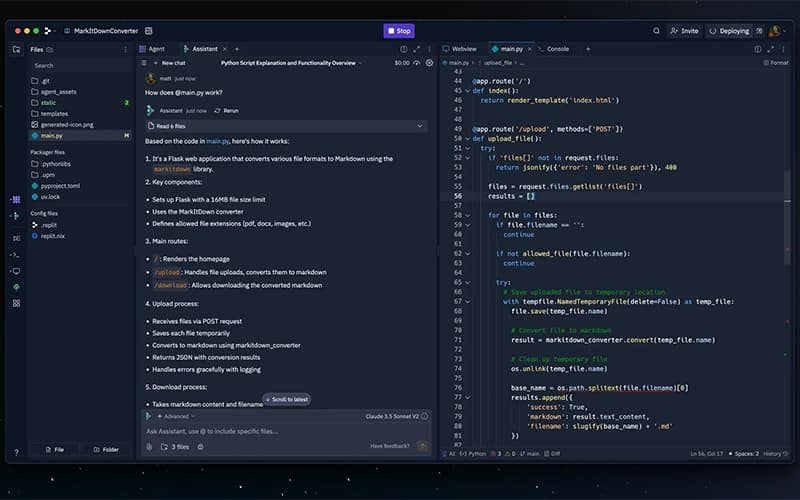Open the Assistant icon in left rail
The image size is (800, 500).
click(16, 216)
